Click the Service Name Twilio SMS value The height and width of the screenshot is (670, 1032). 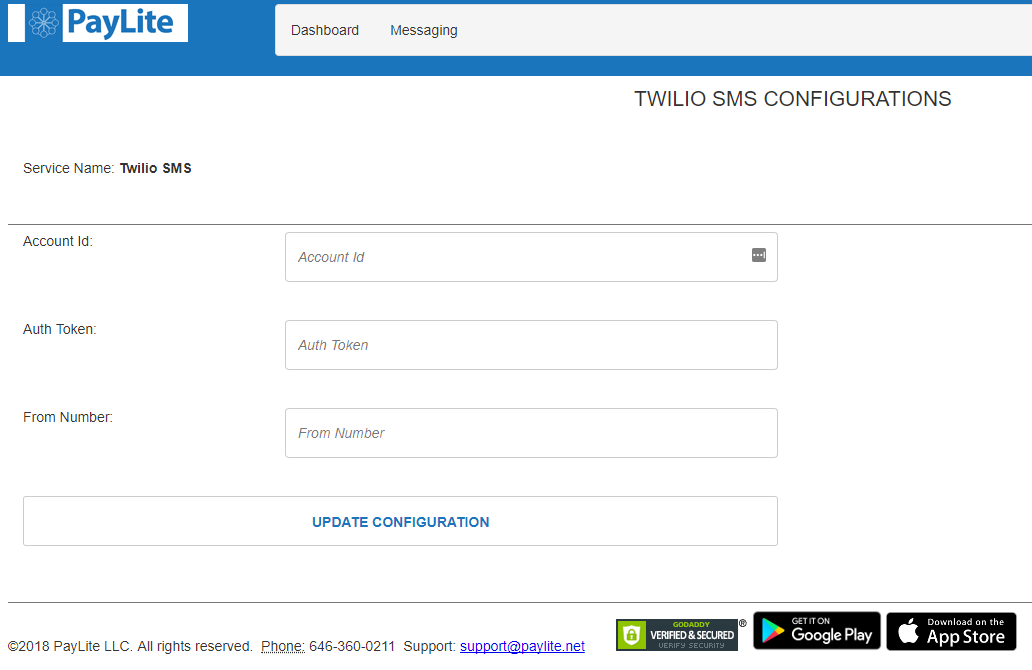tap(155, 168)
